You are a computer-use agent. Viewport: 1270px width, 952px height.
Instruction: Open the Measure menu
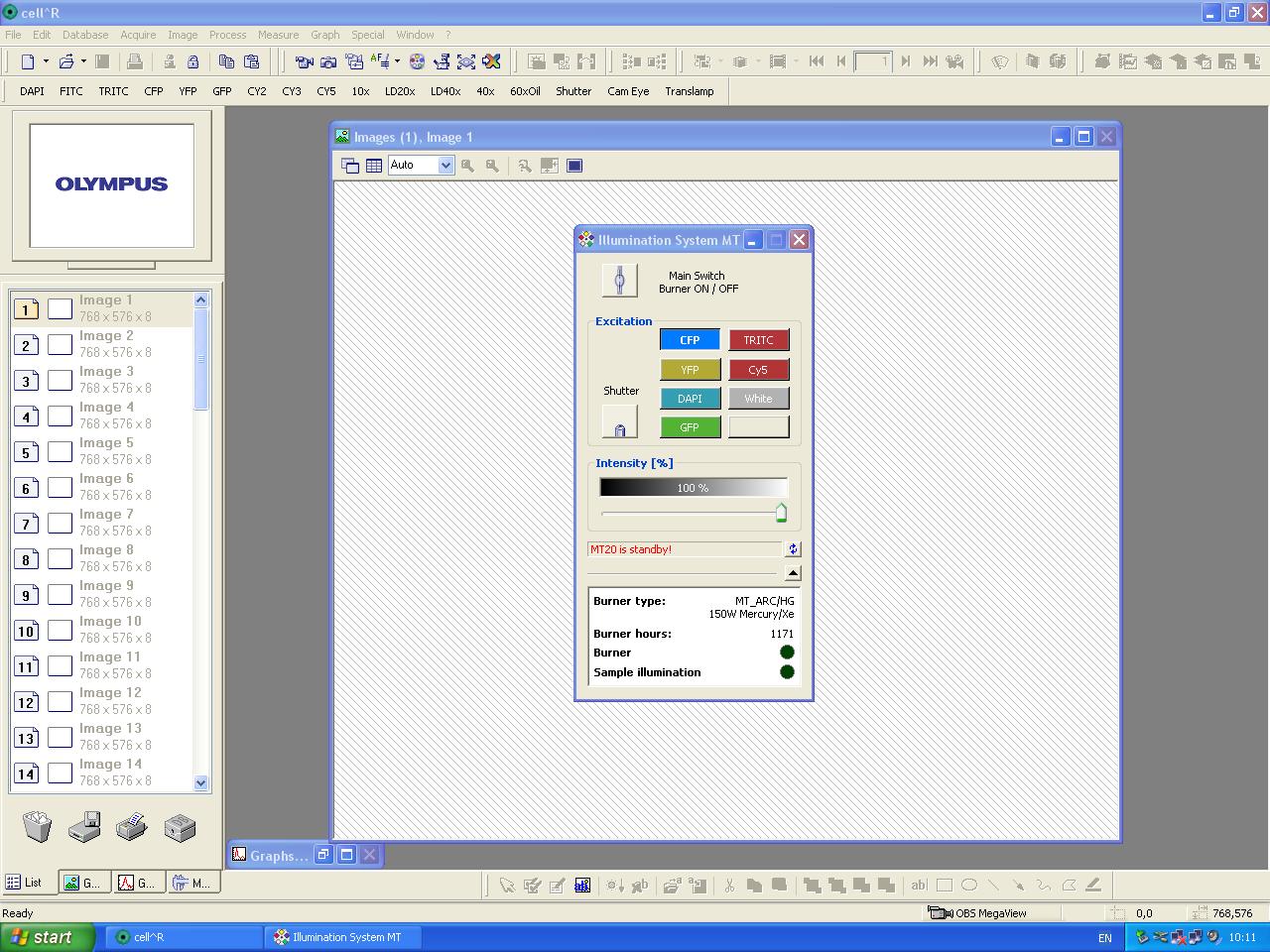(278, 35)
